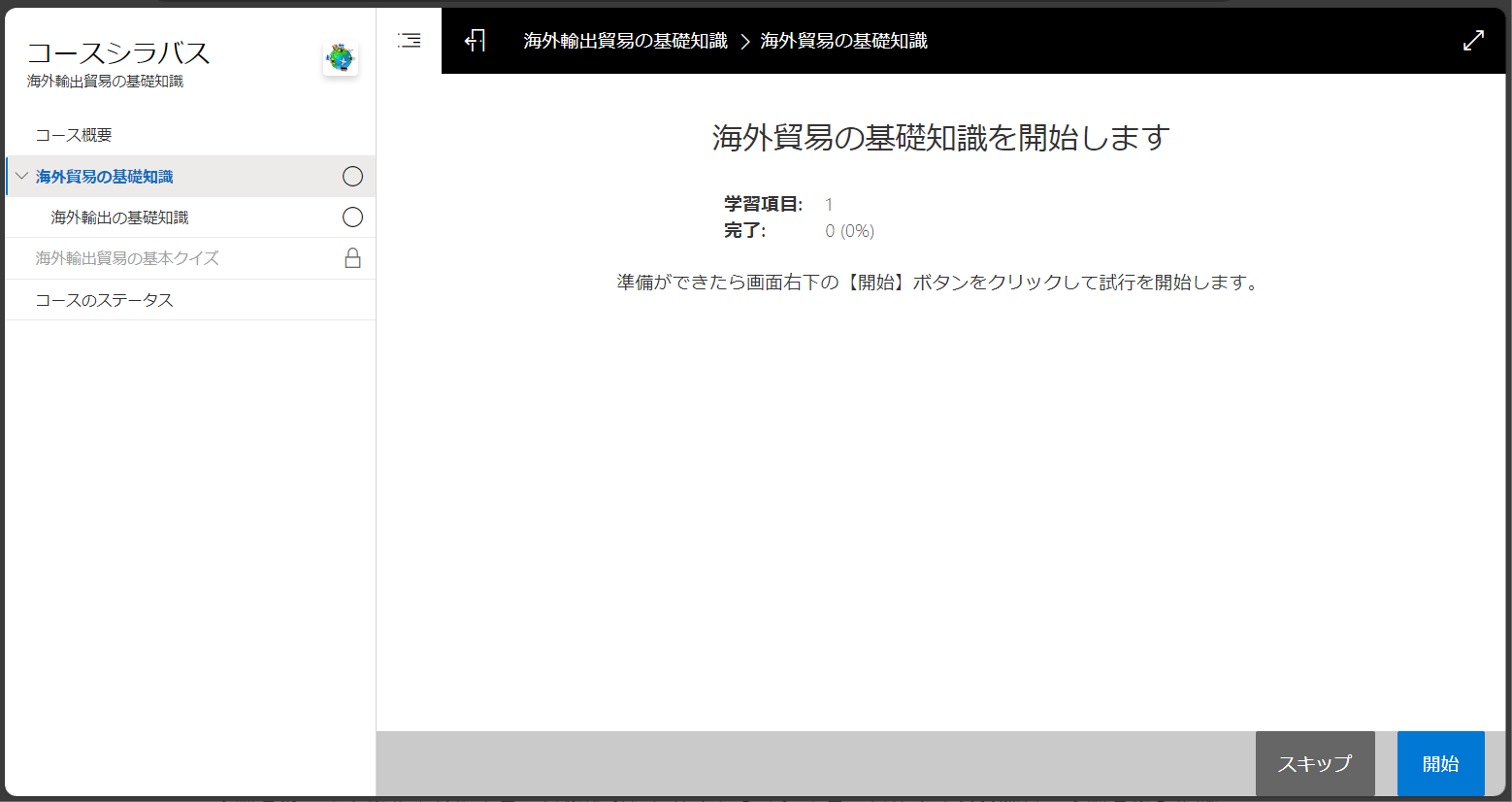The height and width of the screenshot is (802, 1512).
Task: Click breadcrumb 海外貿易の基礎知識 in header
Action: tap(844, 41)
